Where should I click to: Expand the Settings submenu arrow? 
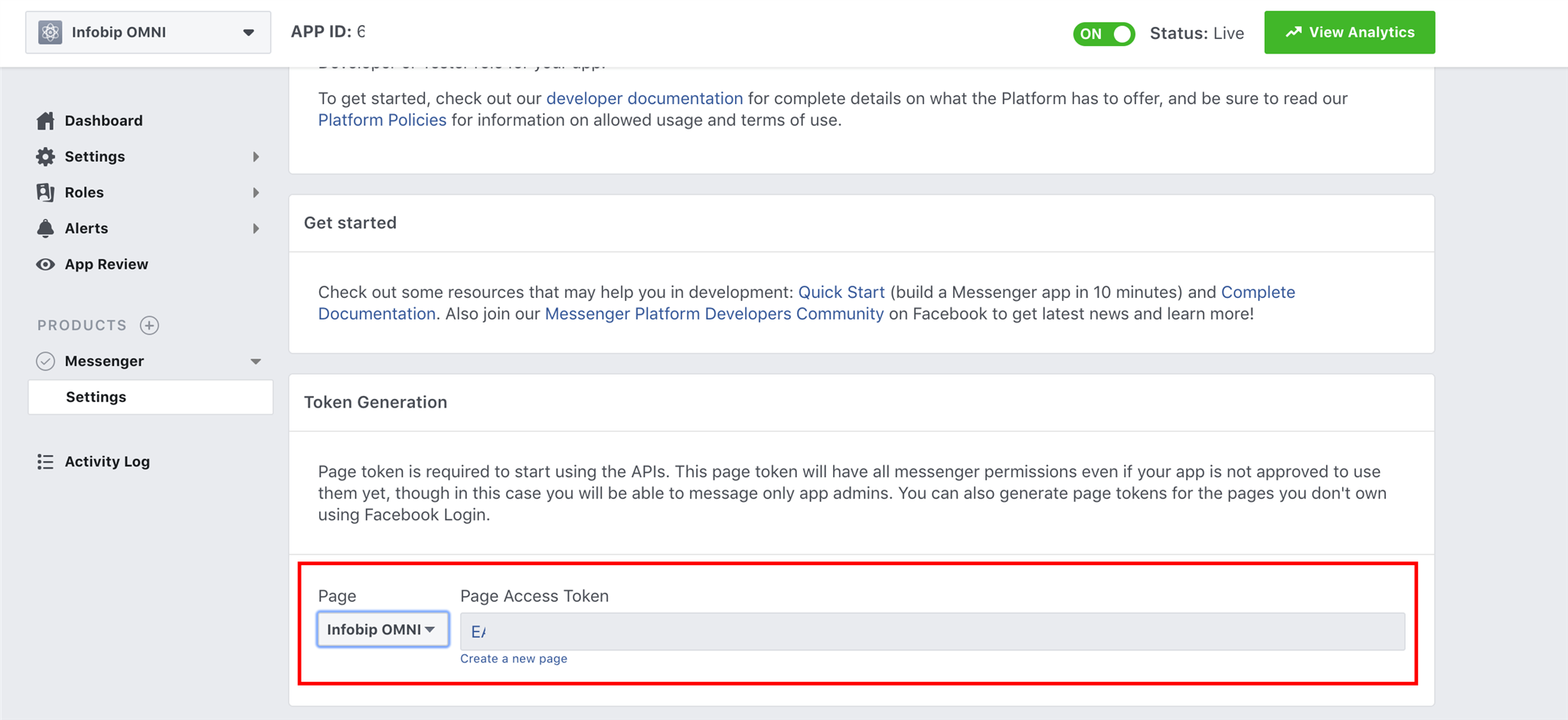click(x=256, y=157)
